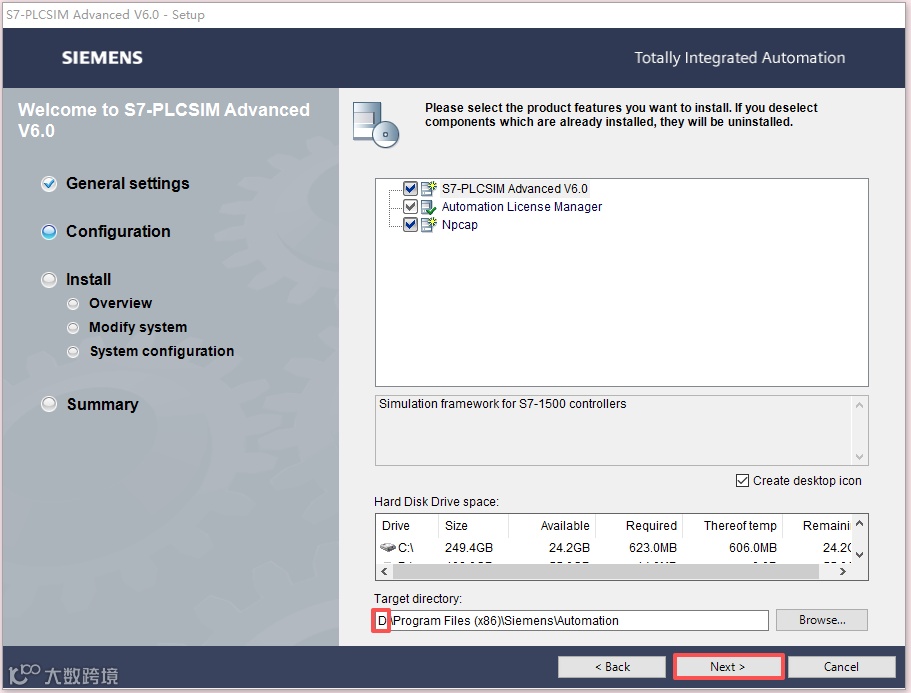Image resolution: width=911 pixels, height=693 pixels.
Task: Click the Next > button
Action: (728, 667)
